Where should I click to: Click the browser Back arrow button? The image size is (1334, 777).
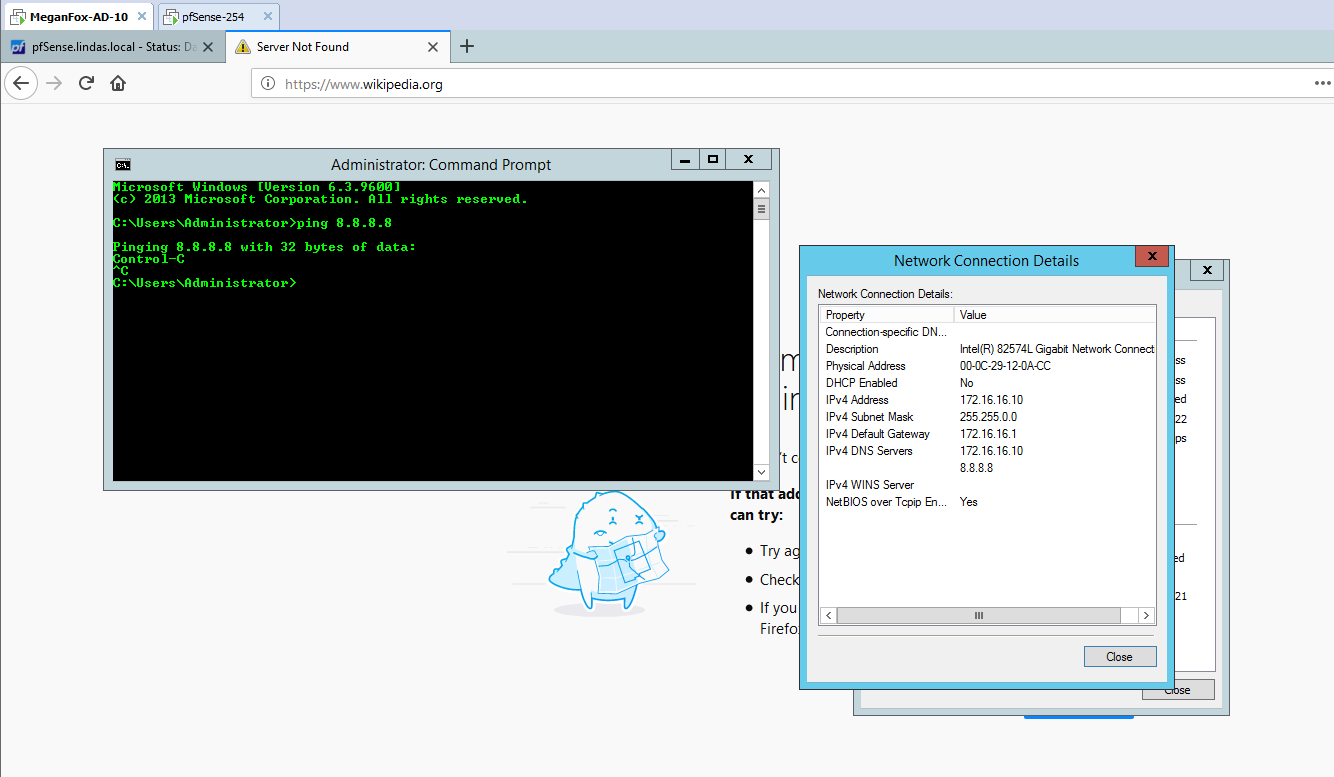pyautogui.click(x=21, y=84)
